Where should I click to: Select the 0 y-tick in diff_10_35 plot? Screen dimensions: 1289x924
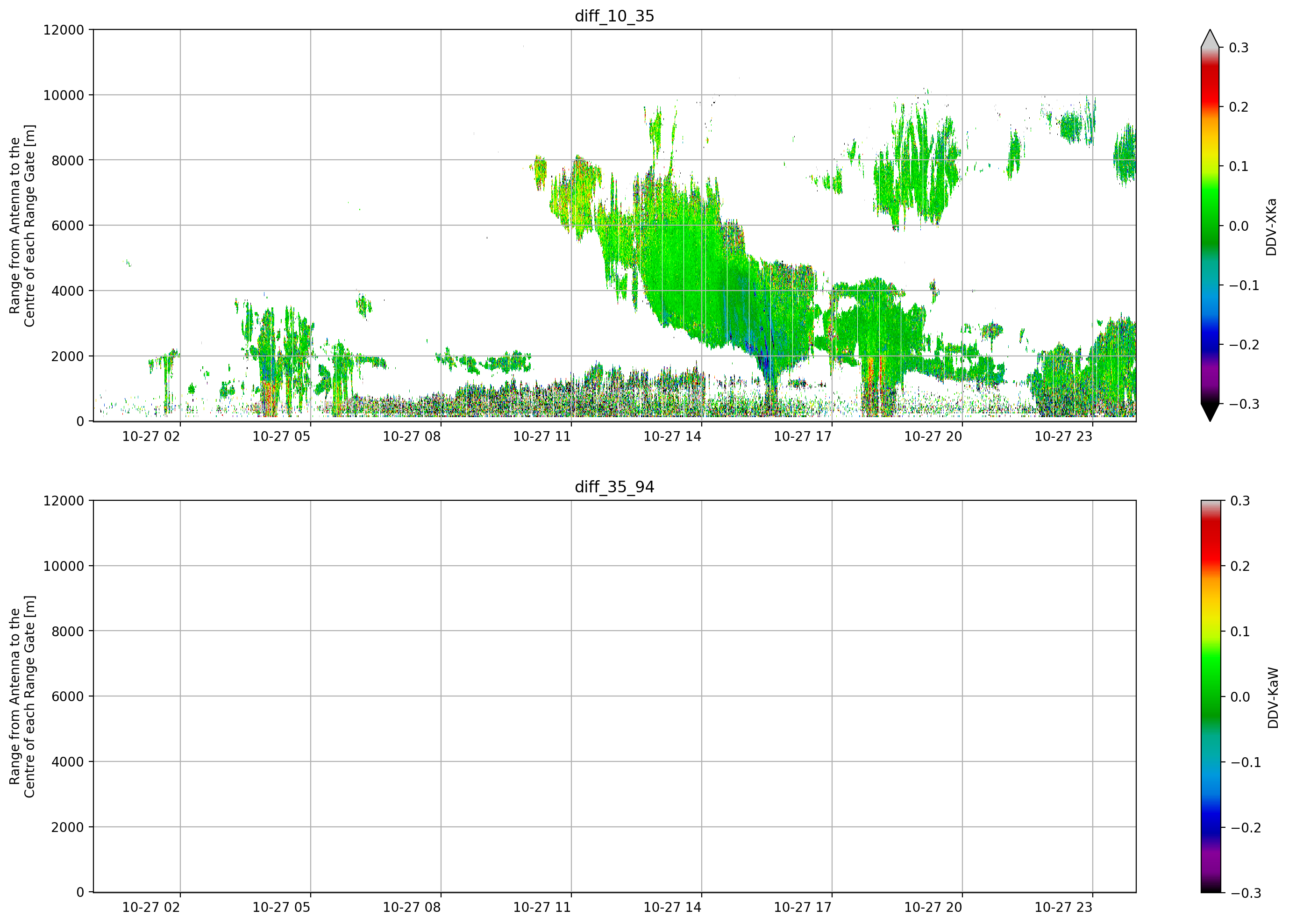pyautogui.click(x=80, y=422)
